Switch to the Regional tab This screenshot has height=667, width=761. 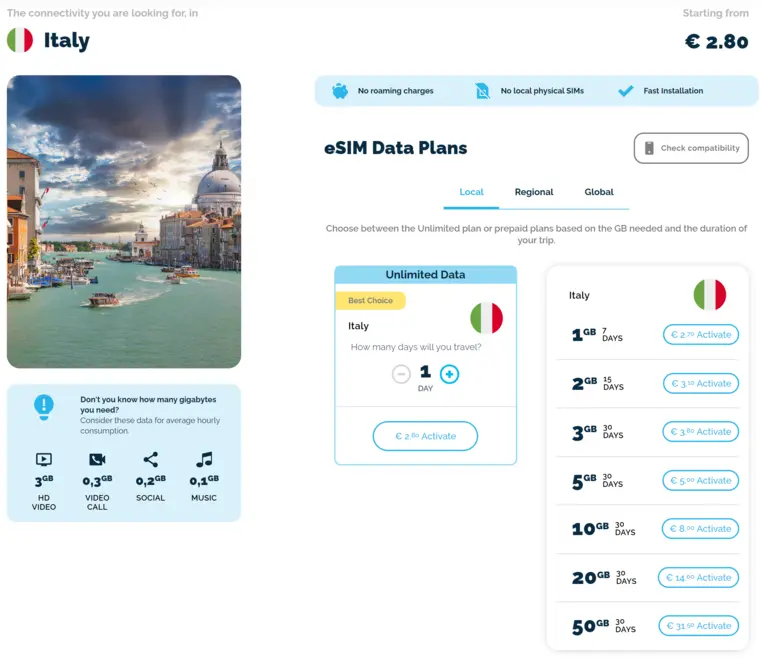coord(534,192)
